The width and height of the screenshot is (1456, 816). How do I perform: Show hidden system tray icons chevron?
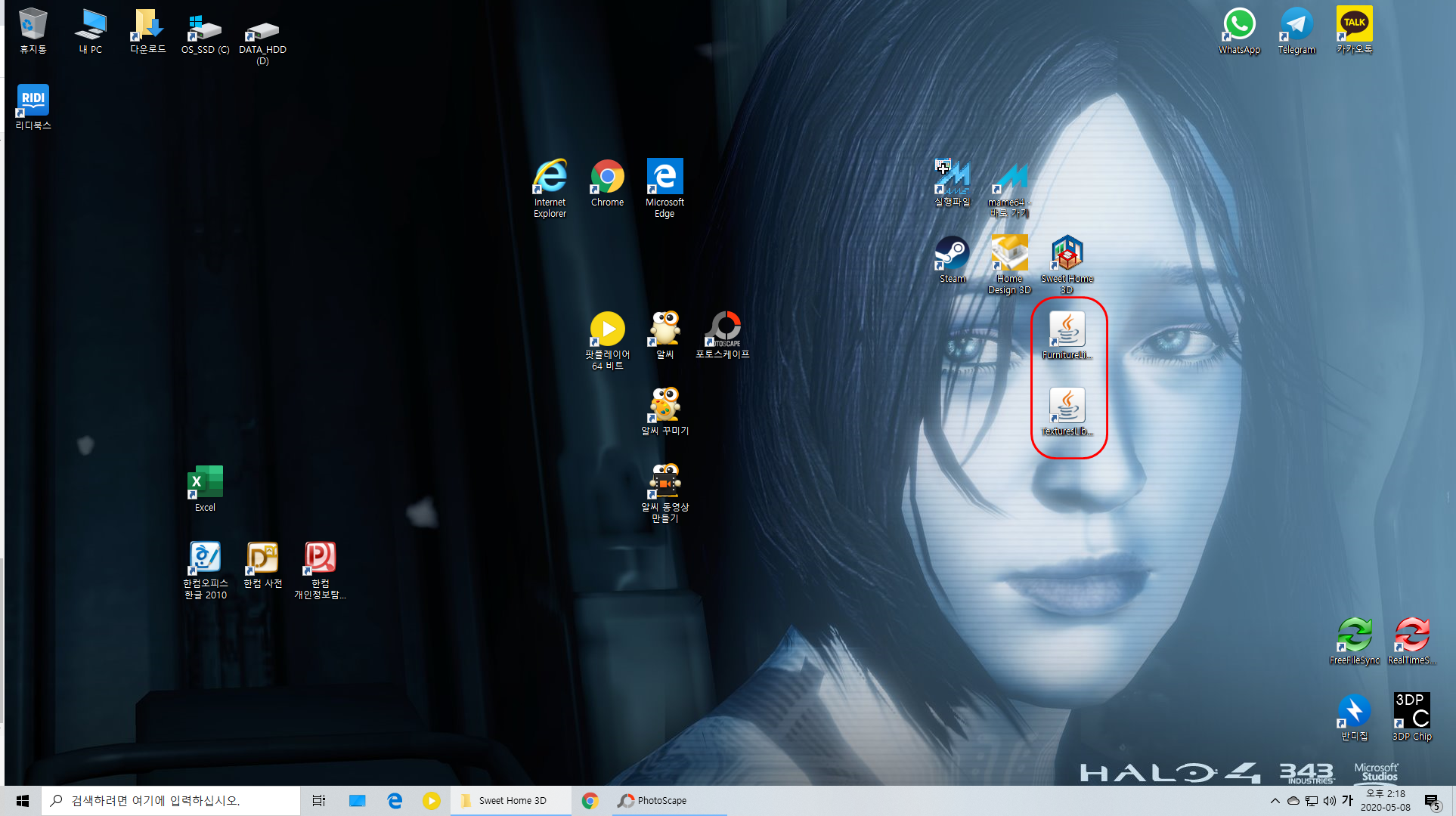1275,800
